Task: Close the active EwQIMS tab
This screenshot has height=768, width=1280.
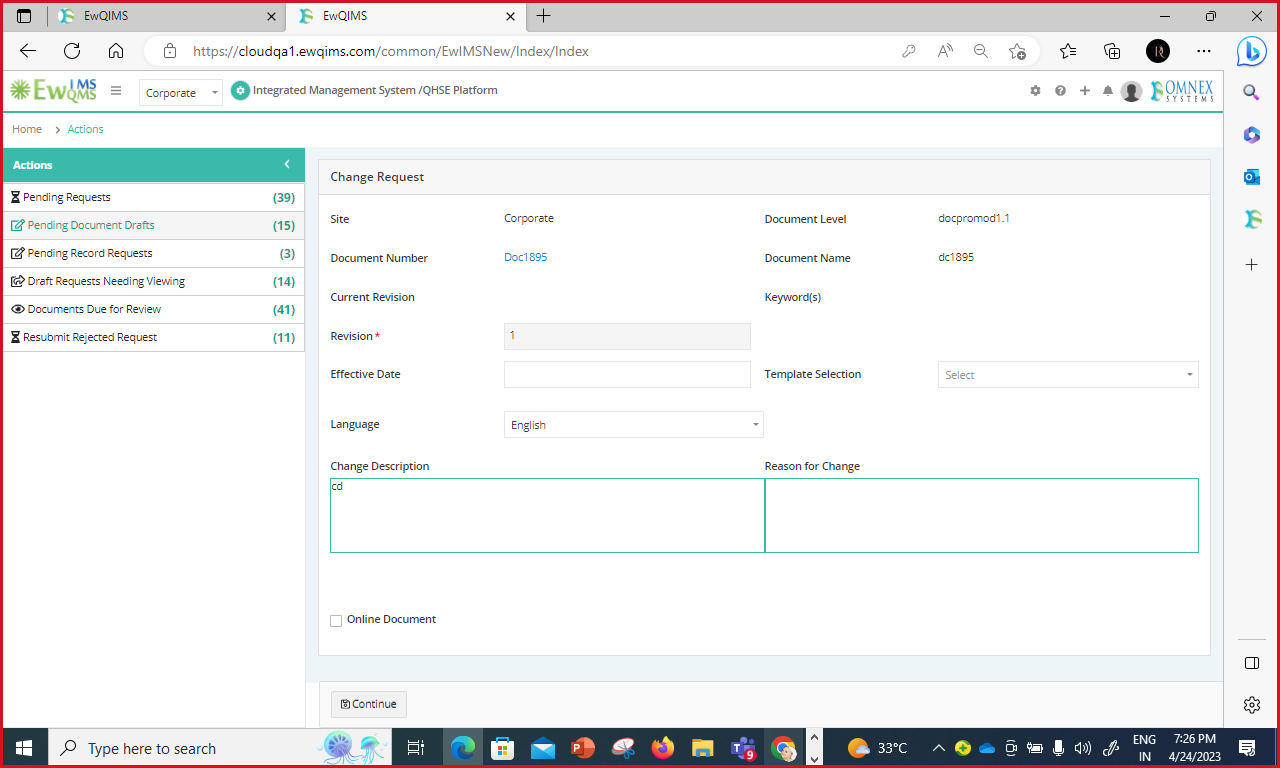Action: (510, 16)
